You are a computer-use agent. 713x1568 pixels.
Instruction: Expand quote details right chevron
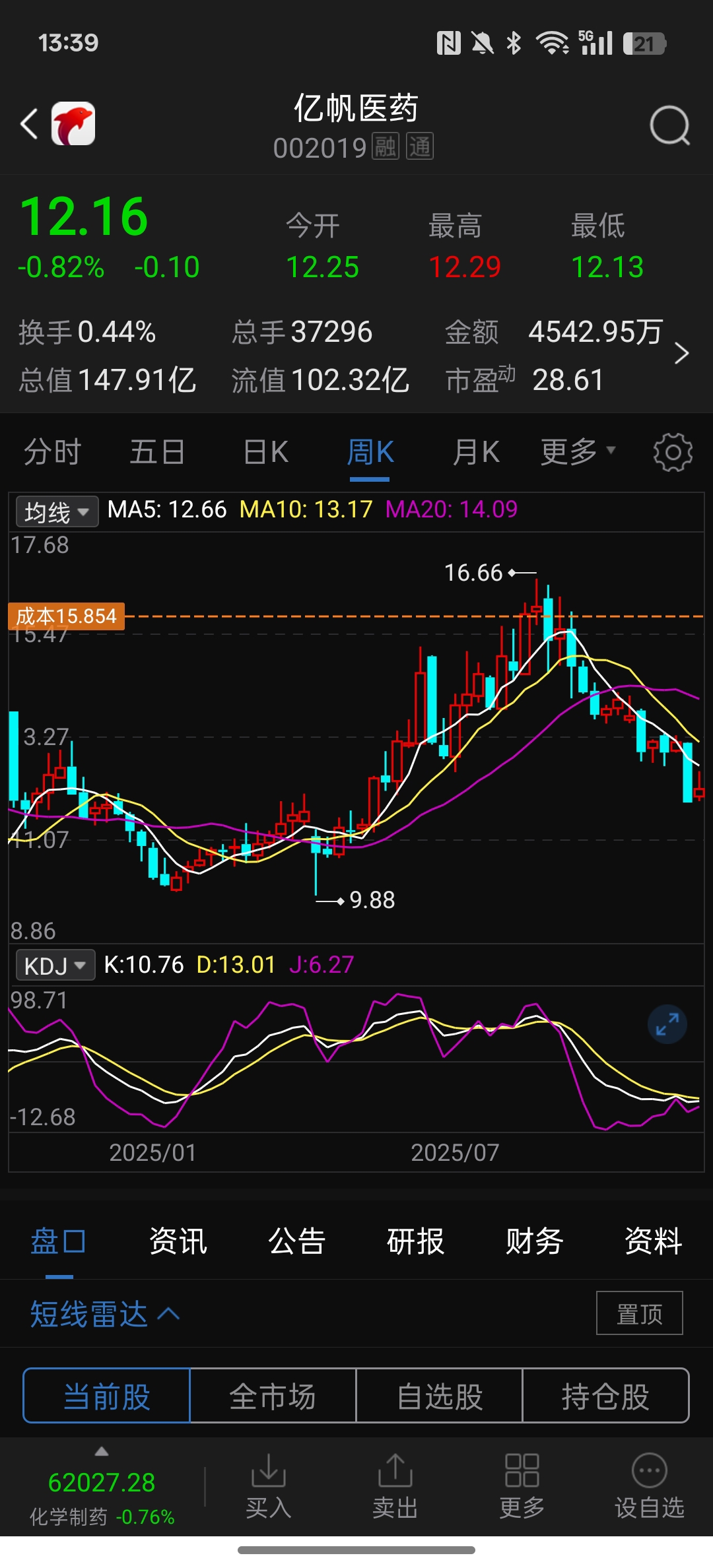coord(682,354)
